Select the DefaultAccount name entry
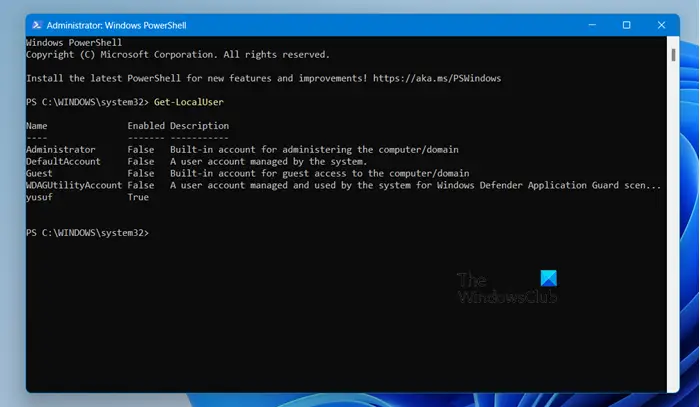The width and height of the screenshot is (700, 407). pos(63,161)
